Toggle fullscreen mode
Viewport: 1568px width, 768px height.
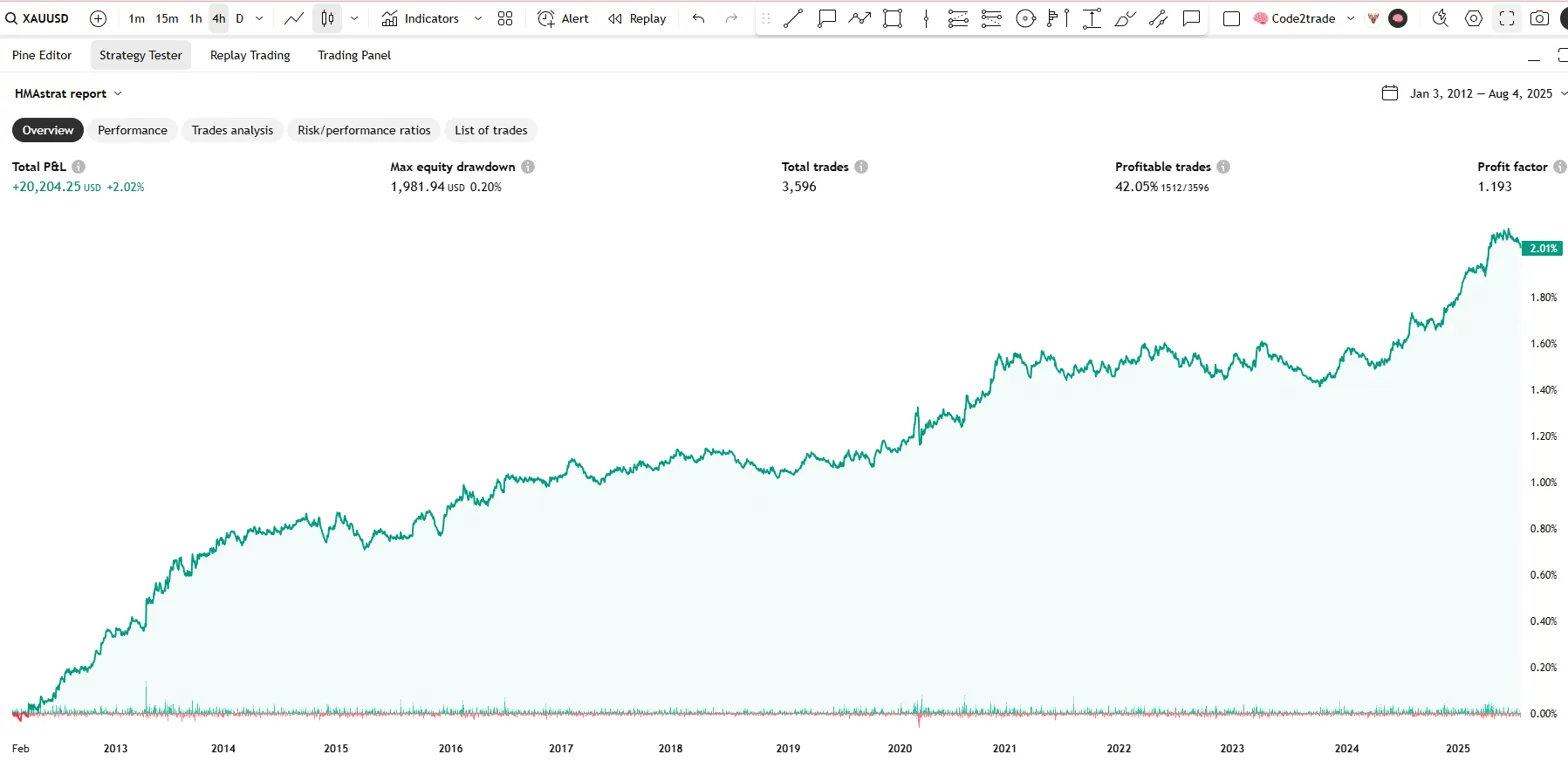[1506, 18]
